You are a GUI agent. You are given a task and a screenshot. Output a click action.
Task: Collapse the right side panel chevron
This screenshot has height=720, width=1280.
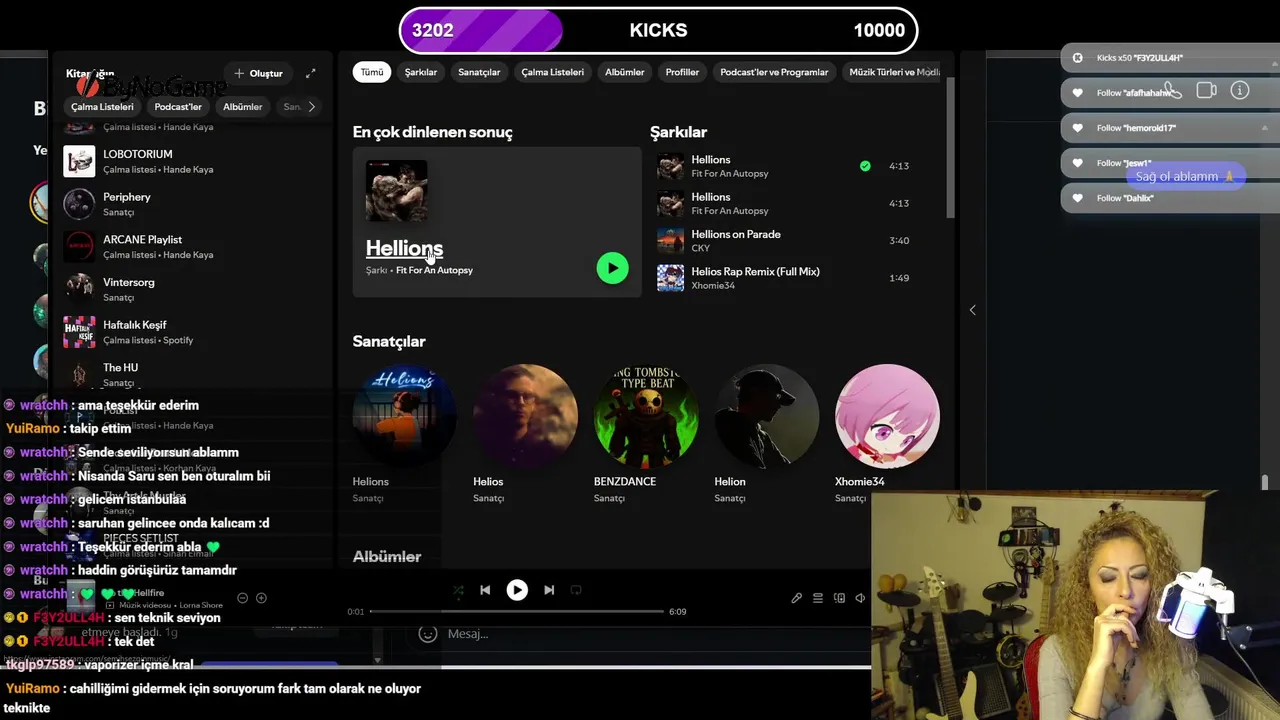pyautogui.click(x=972, y=310)
